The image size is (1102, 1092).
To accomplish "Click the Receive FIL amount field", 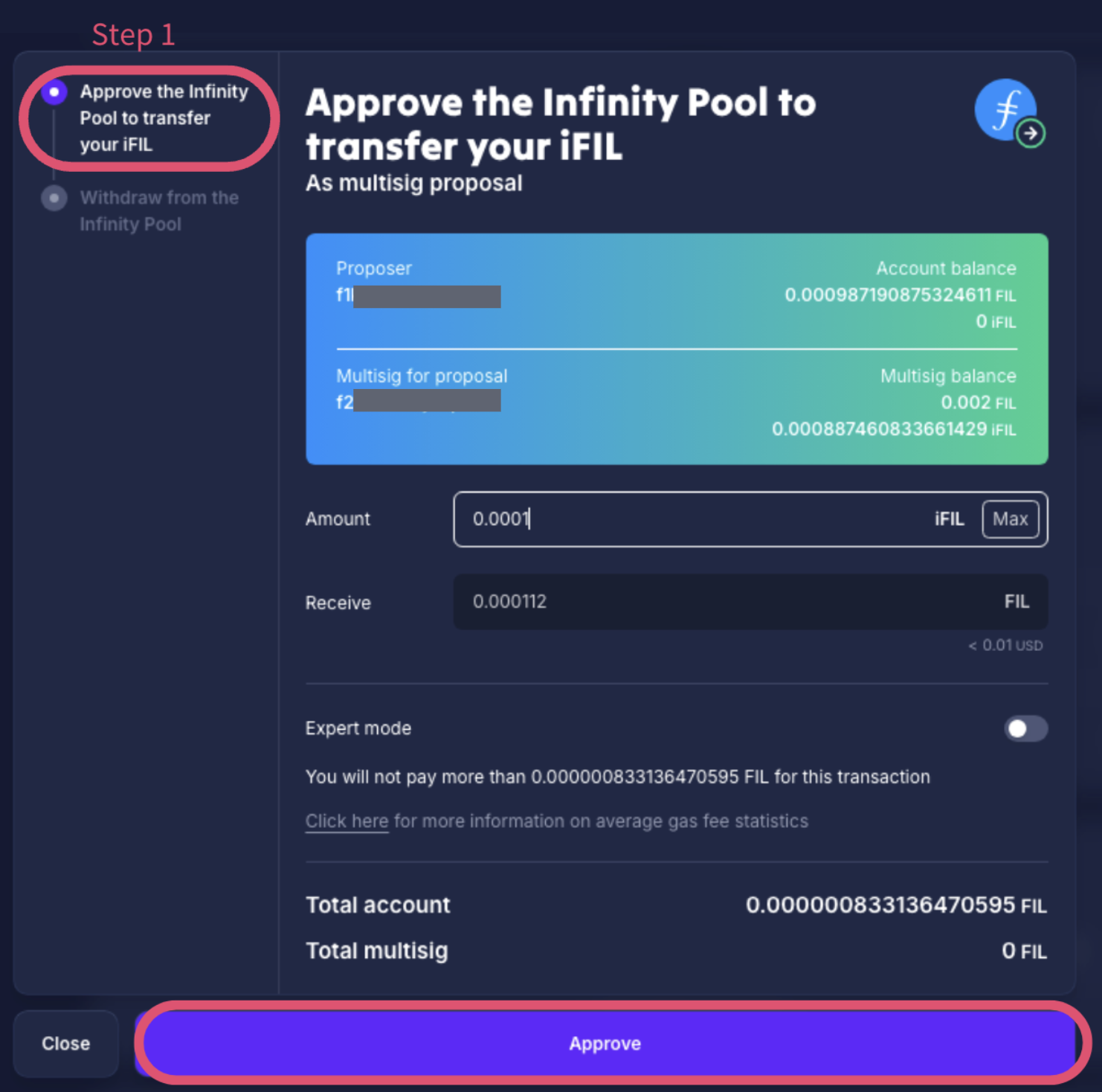I will (729, 602).
